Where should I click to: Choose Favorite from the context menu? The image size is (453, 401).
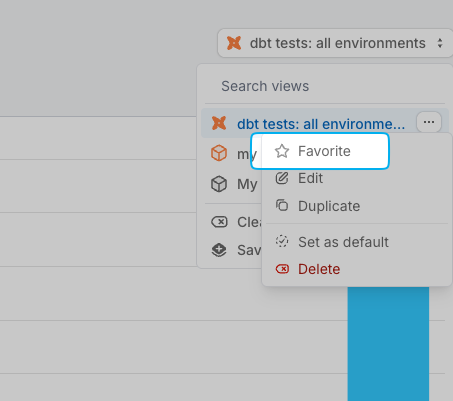tap(320, 151)
